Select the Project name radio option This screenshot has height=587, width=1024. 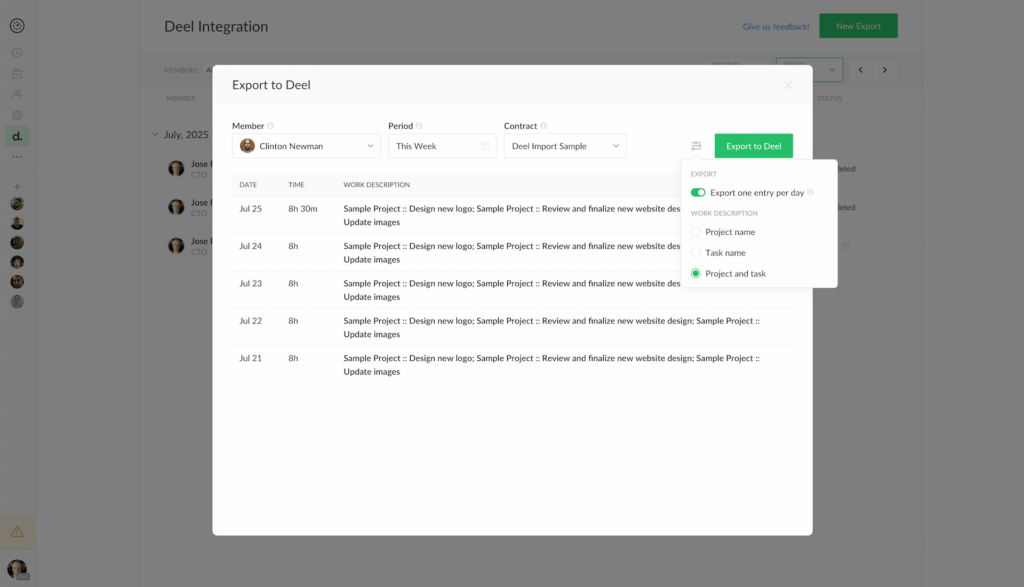click(696, 232)
